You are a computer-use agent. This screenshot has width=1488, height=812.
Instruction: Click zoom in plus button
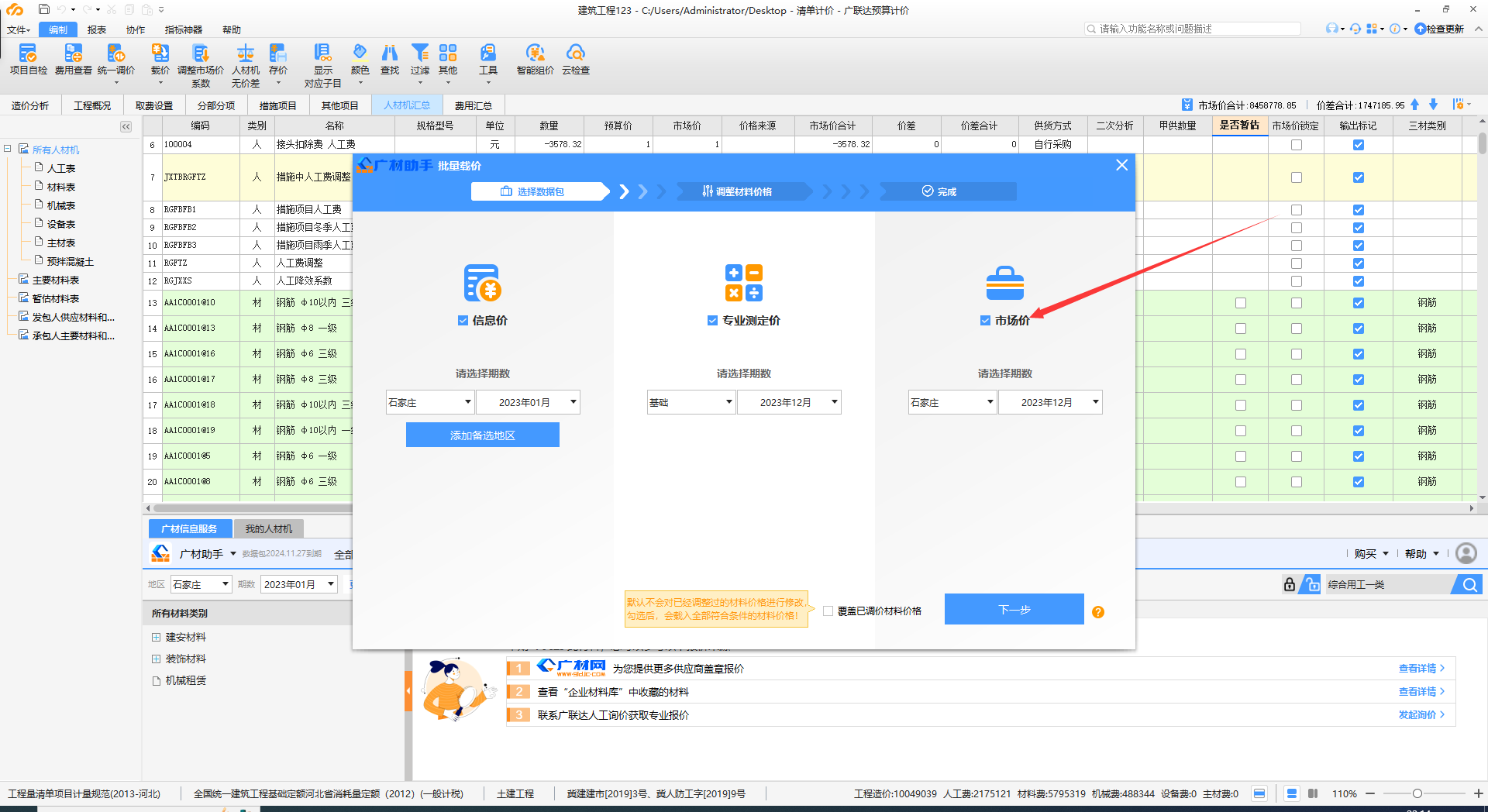point(1478,793)
